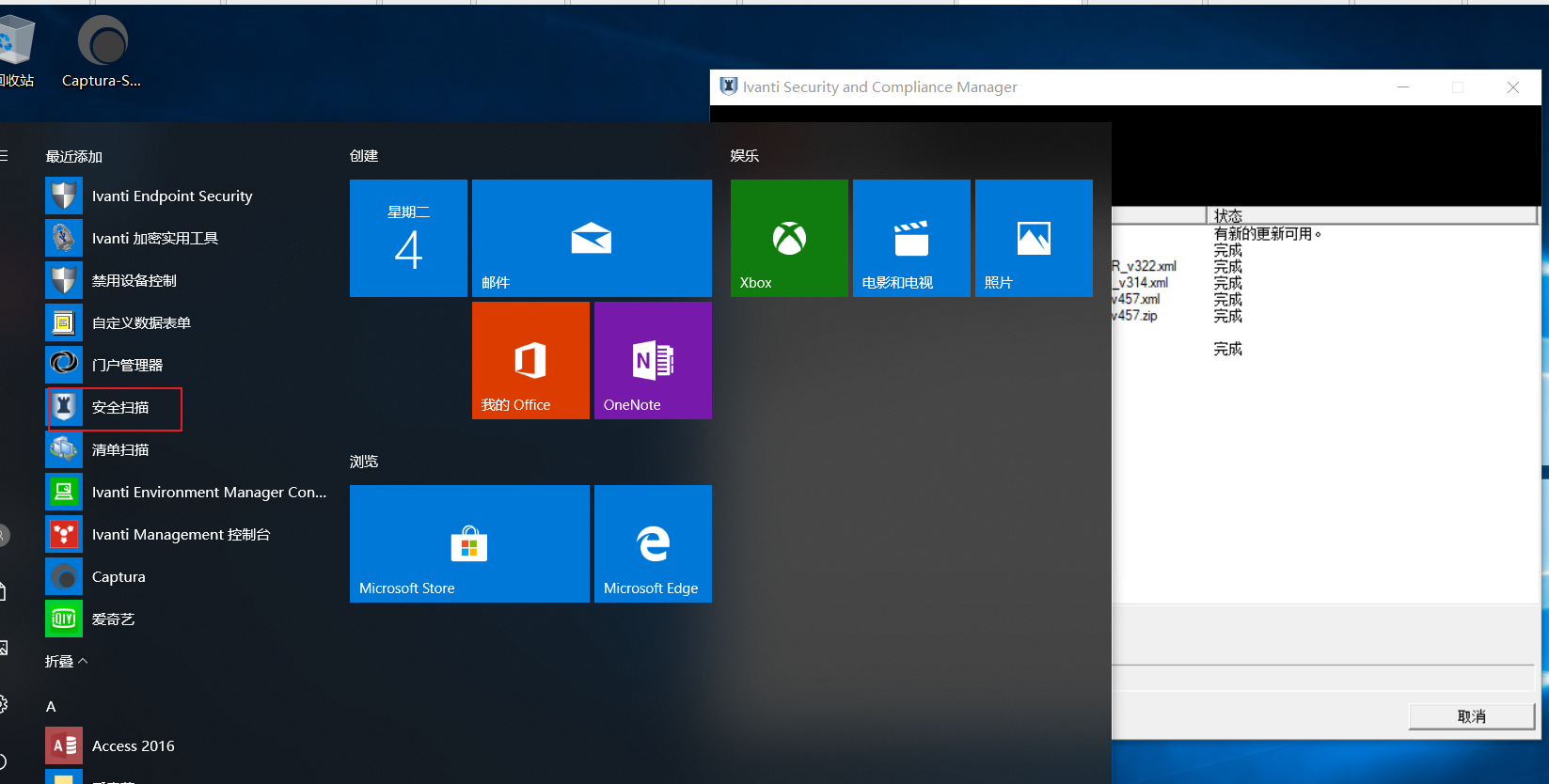
Task: Launch Ivanti Environment Manager Console
Action: tap(208, 493)
